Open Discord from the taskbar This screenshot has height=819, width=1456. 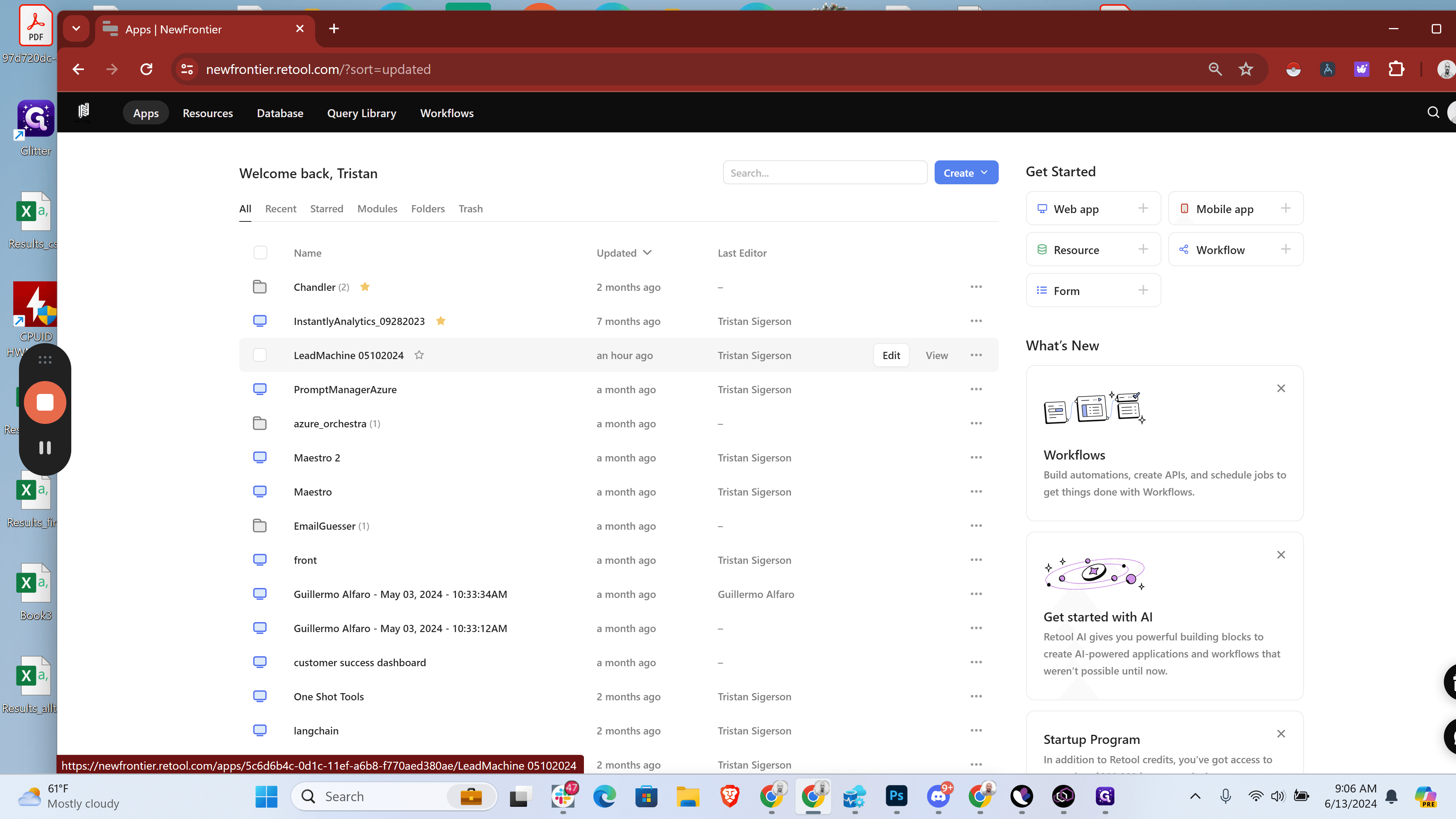click(938, 796)
